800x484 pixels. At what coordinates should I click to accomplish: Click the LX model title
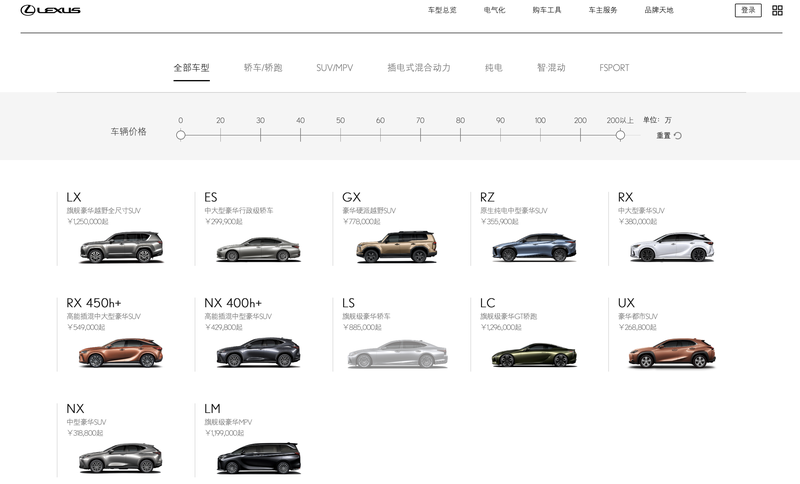[x=74, y=197]
